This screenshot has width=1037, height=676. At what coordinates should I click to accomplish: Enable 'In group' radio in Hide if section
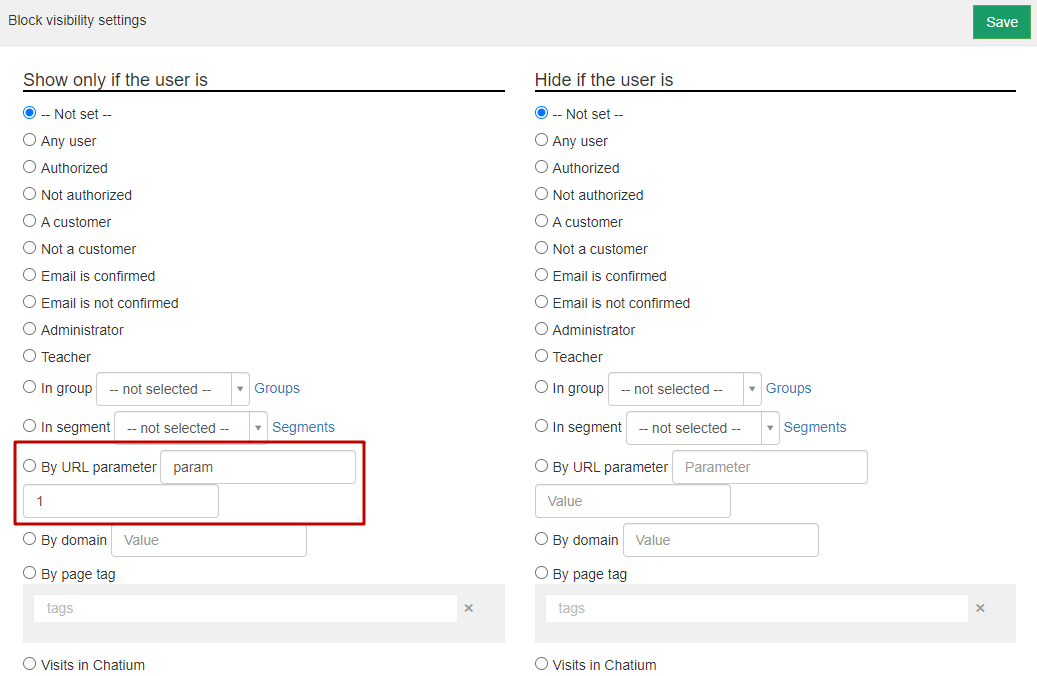coord(542,387)
